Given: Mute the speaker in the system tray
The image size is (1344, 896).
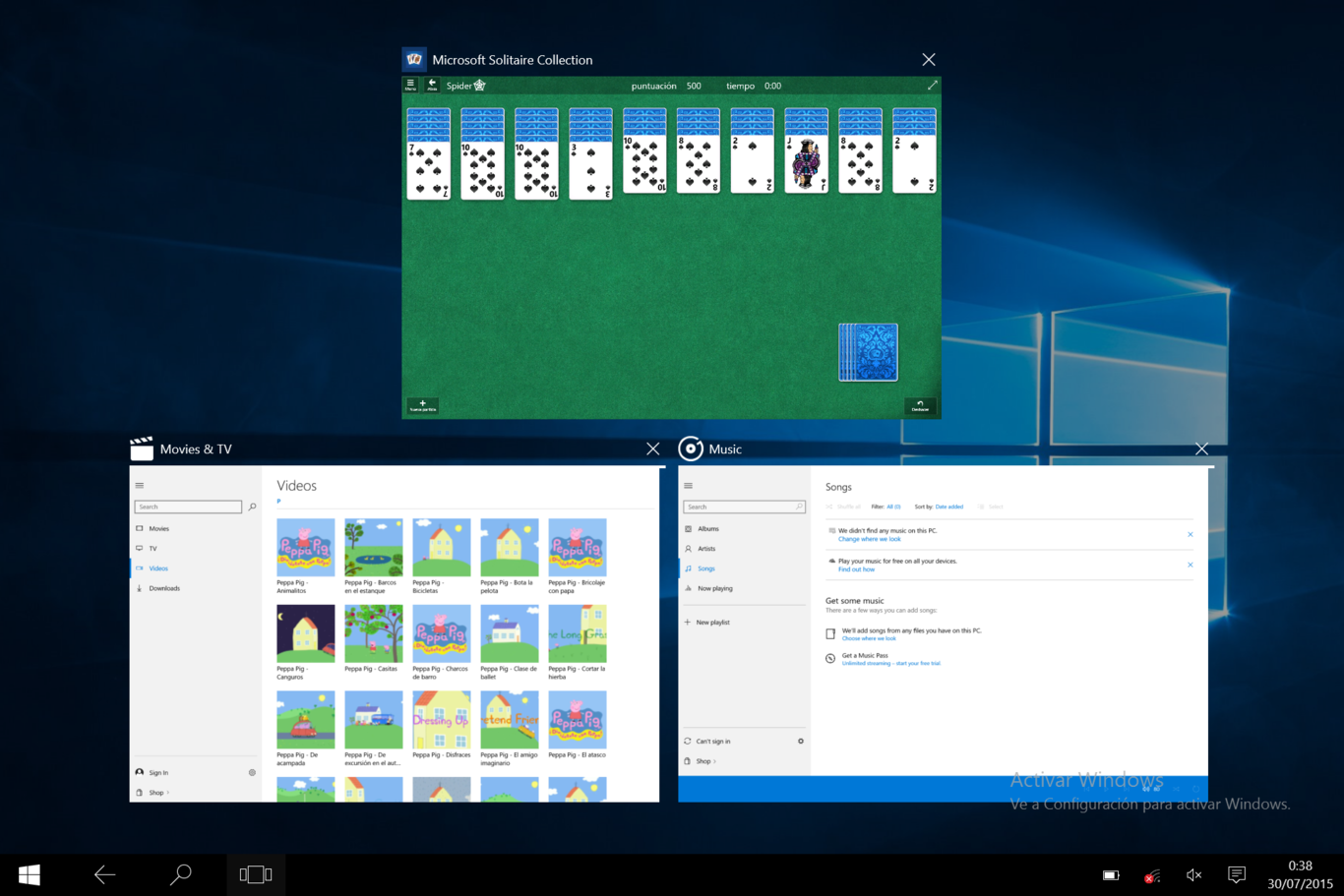Looking at the screenshot, I should (x=1193, y=873).
